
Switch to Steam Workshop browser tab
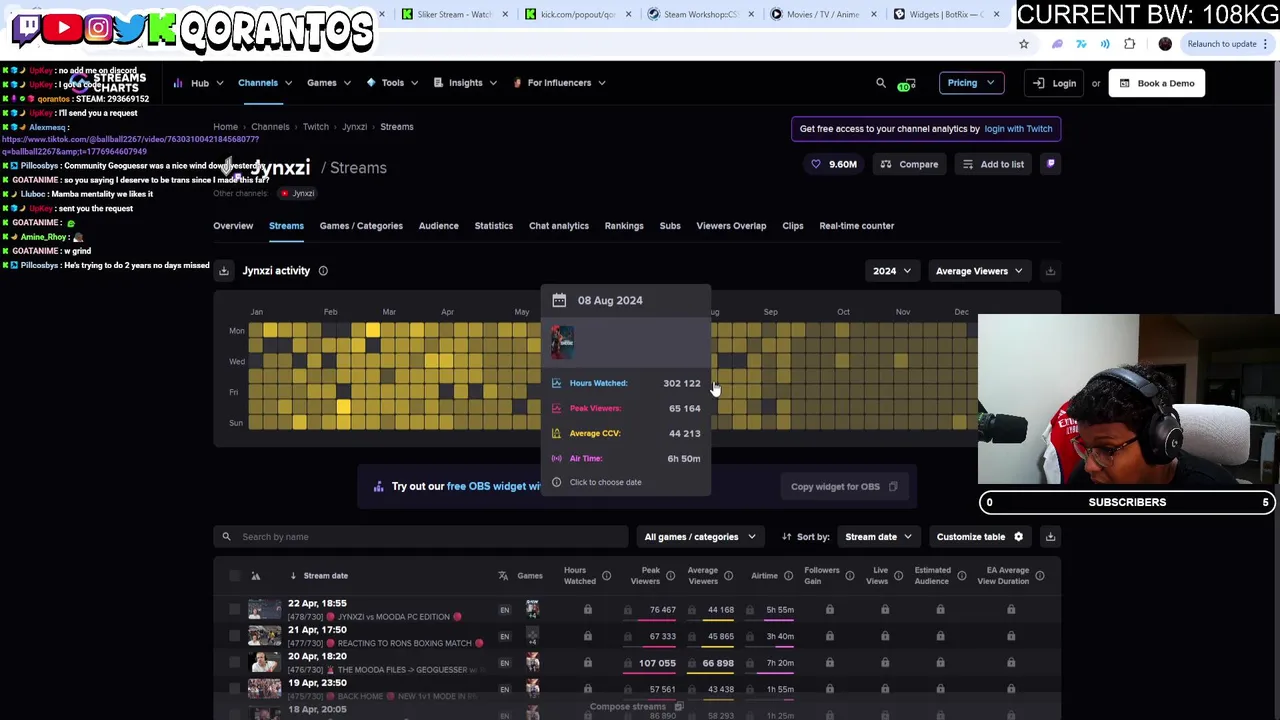(x=701, y=14)
